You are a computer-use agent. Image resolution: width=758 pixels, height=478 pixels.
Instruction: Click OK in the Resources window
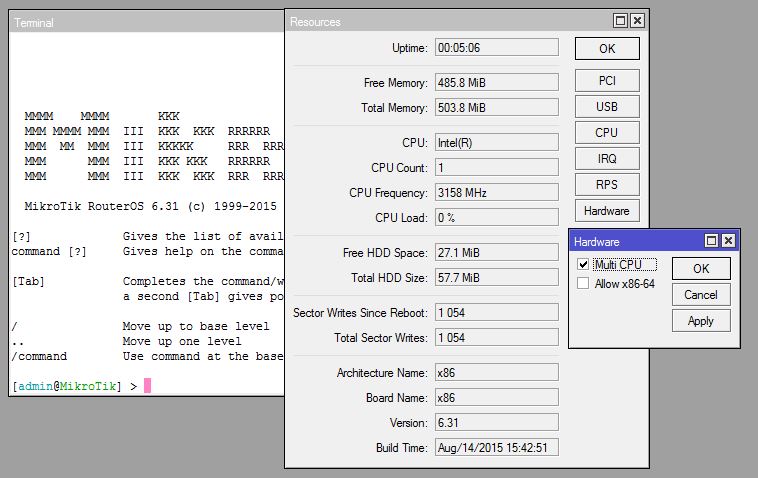pyautogui.click(x=607, y=48)
